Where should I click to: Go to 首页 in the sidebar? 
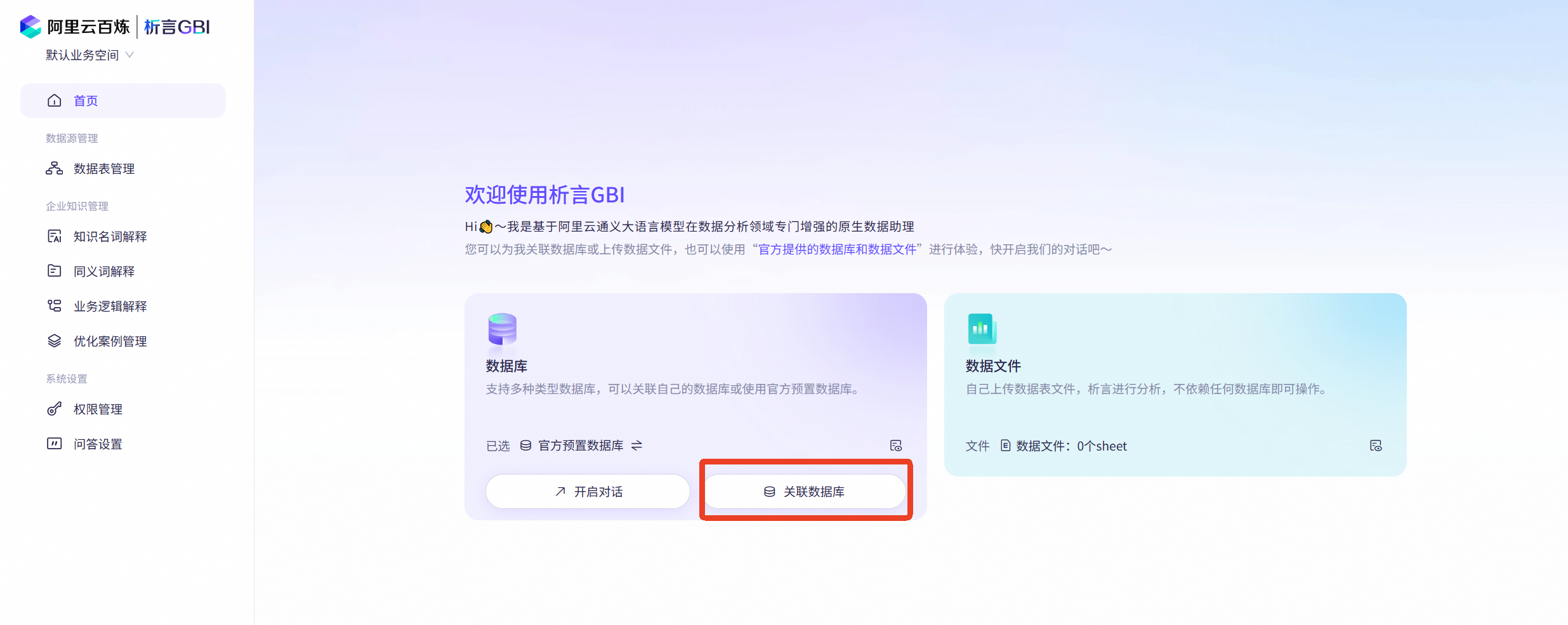[123, 101]
